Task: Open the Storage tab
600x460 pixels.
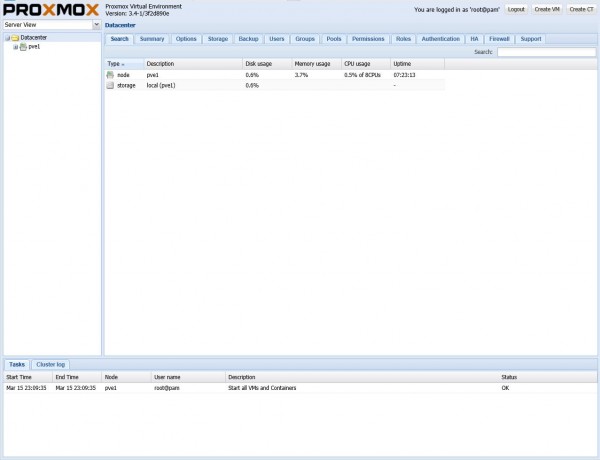Action: [x=218, y=39]
